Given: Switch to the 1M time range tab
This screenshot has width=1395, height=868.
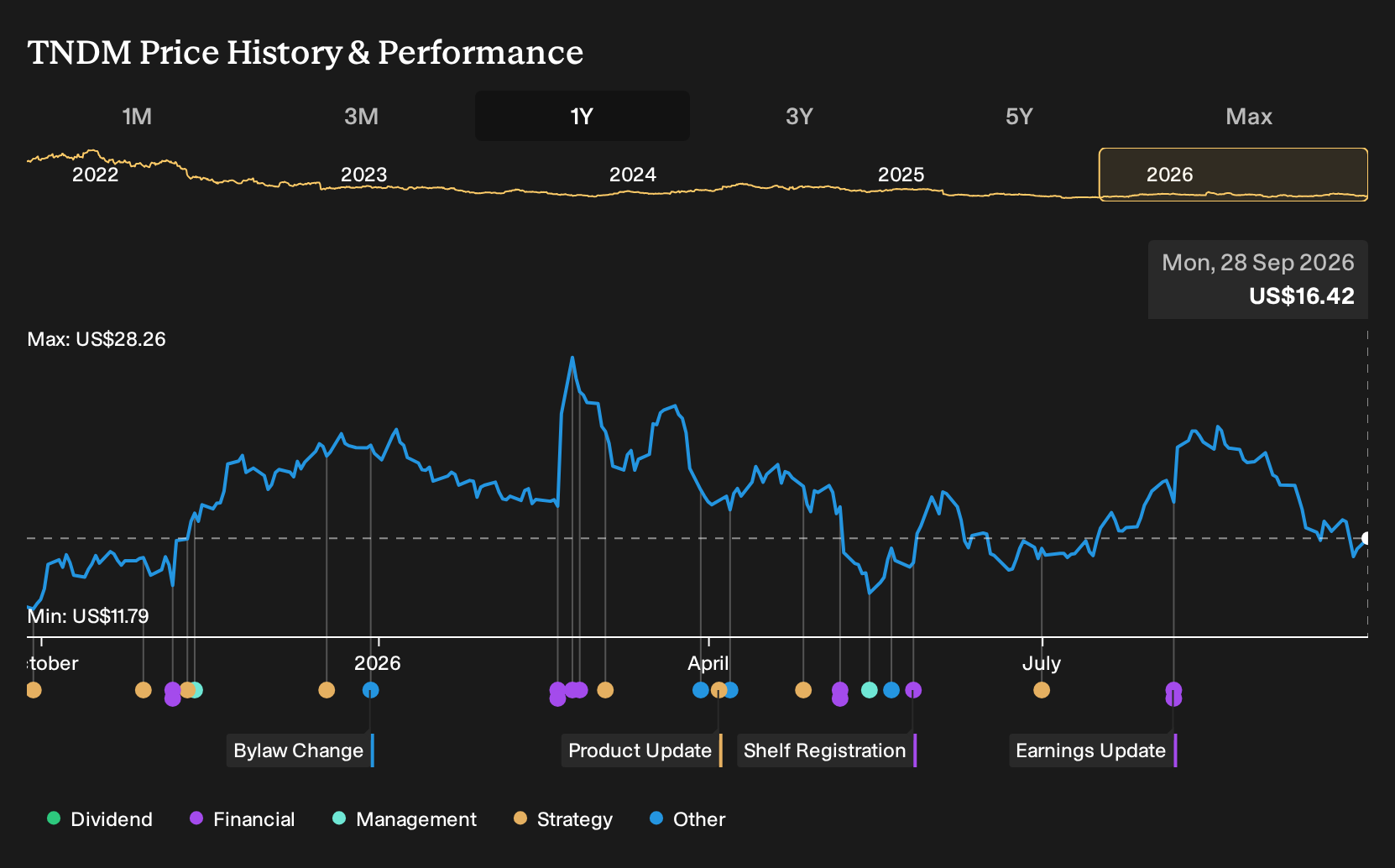Looking at the screenshot, I should click(137, 116).
